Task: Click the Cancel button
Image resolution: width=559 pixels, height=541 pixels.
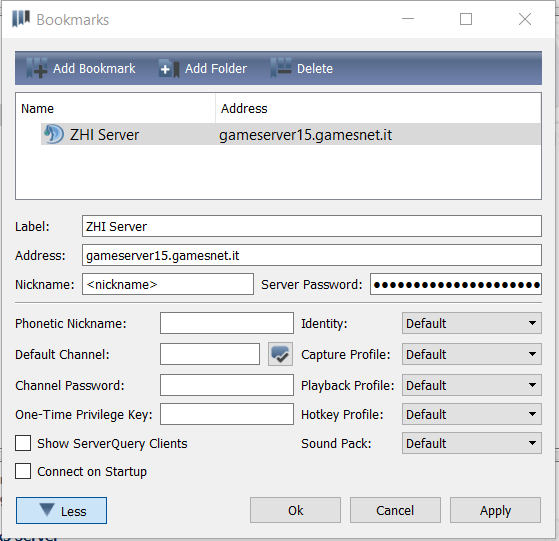Action: click(395, 510)
